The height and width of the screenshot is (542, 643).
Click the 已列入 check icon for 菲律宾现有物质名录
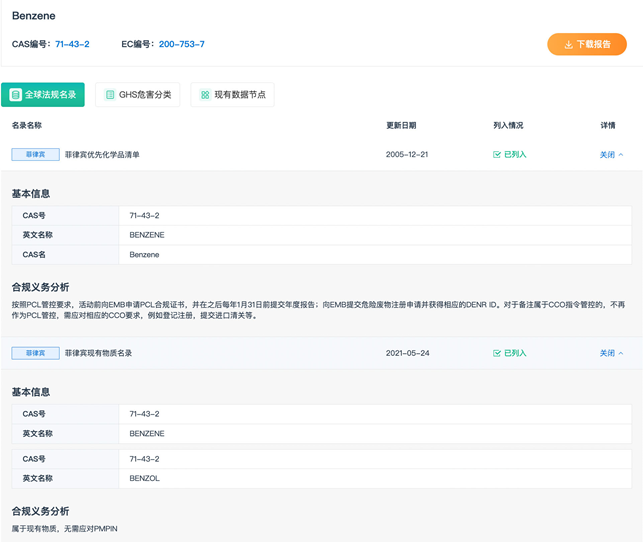tap(497, 353)
